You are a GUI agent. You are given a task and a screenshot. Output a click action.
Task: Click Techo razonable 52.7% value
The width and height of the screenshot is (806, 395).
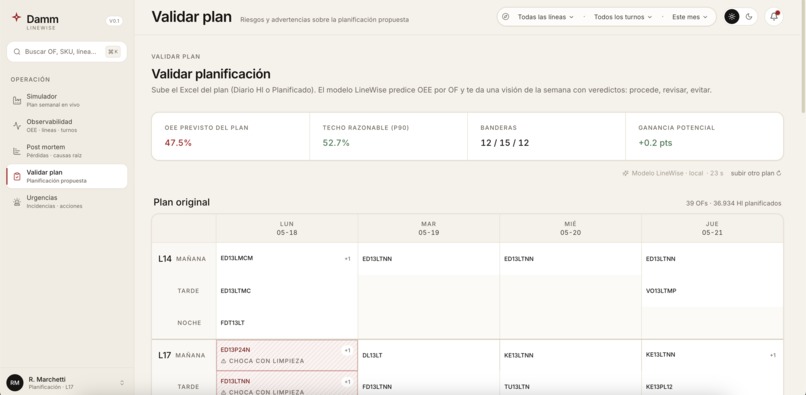(x=336, y=143)
